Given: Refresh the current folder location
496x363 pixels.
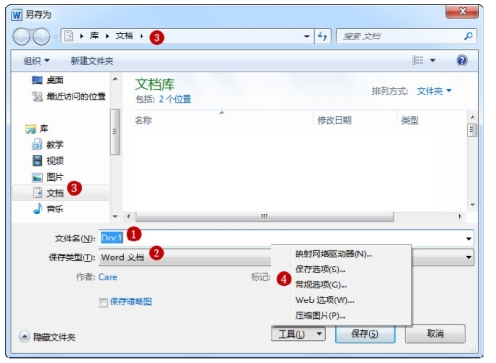Looking at the screenshot, I should (322, 36).
